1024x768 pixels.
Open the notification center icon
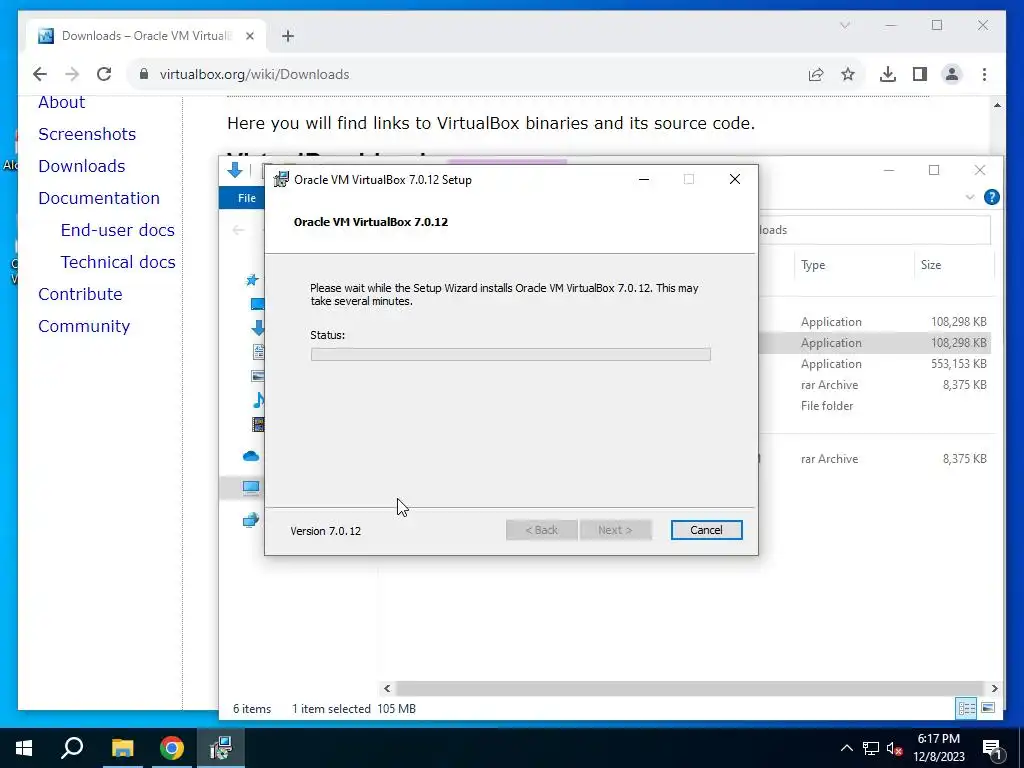(993, 748)
